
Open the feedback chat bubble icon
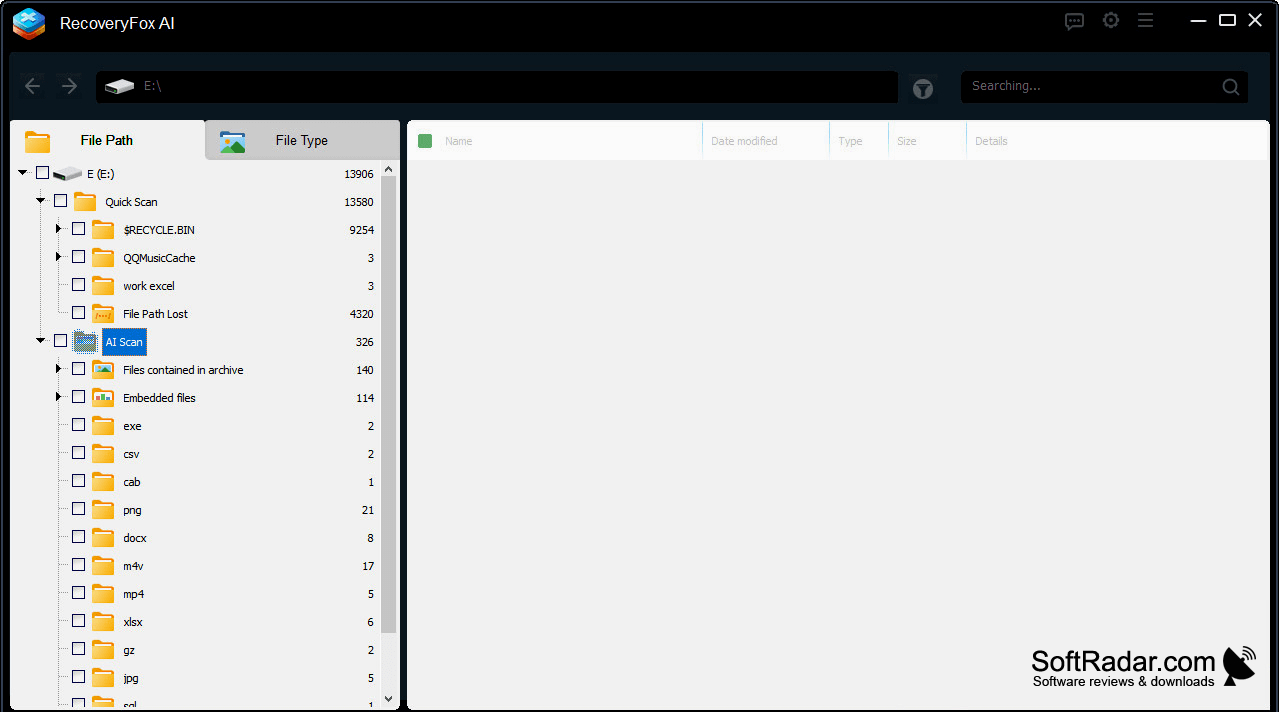coord(1074,21)
